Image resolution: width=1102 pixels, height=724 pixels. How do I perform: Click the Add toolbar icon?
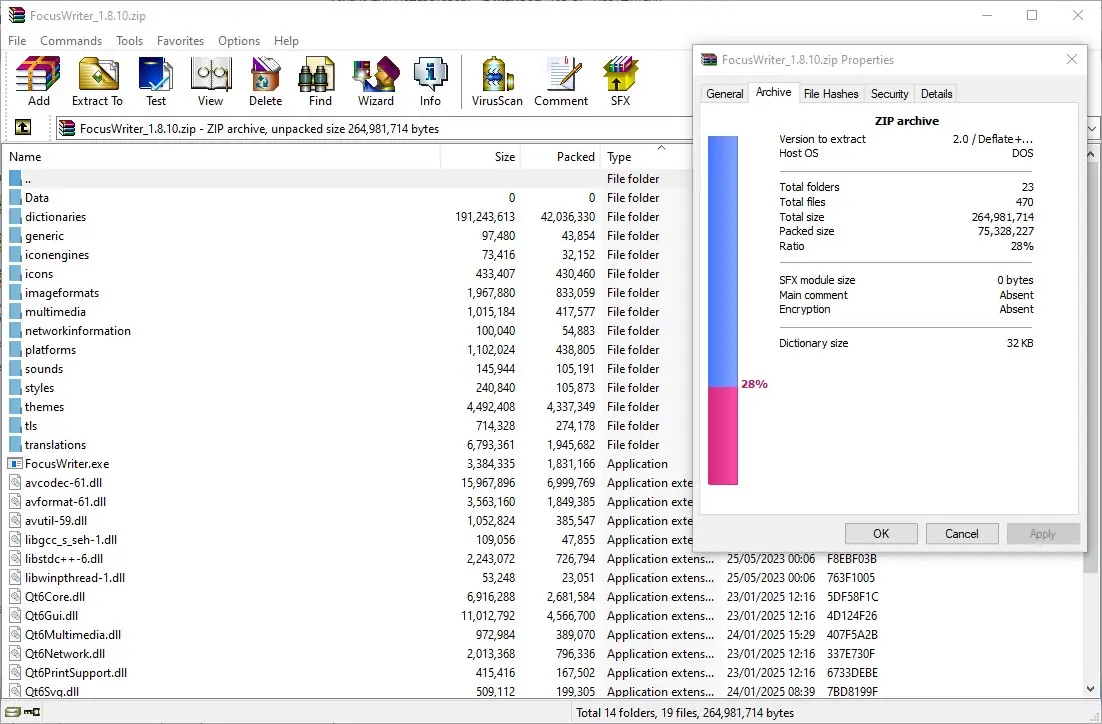coord(38,82)
